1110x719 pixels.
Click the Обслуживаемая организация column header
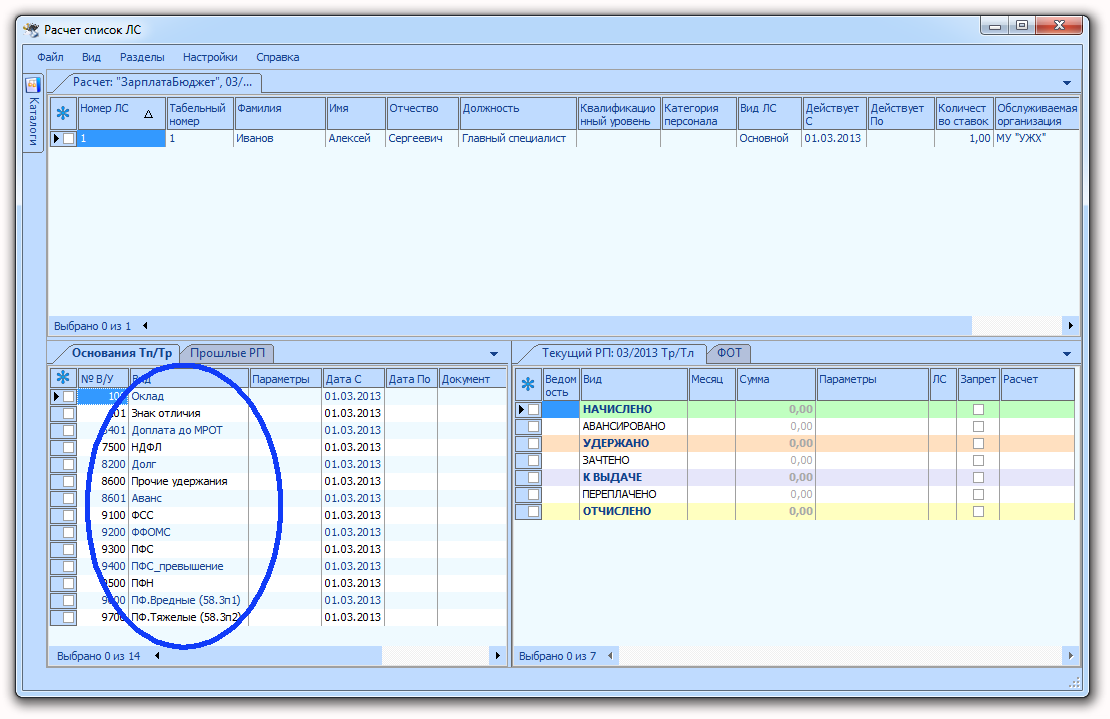tap(1036, 114)
